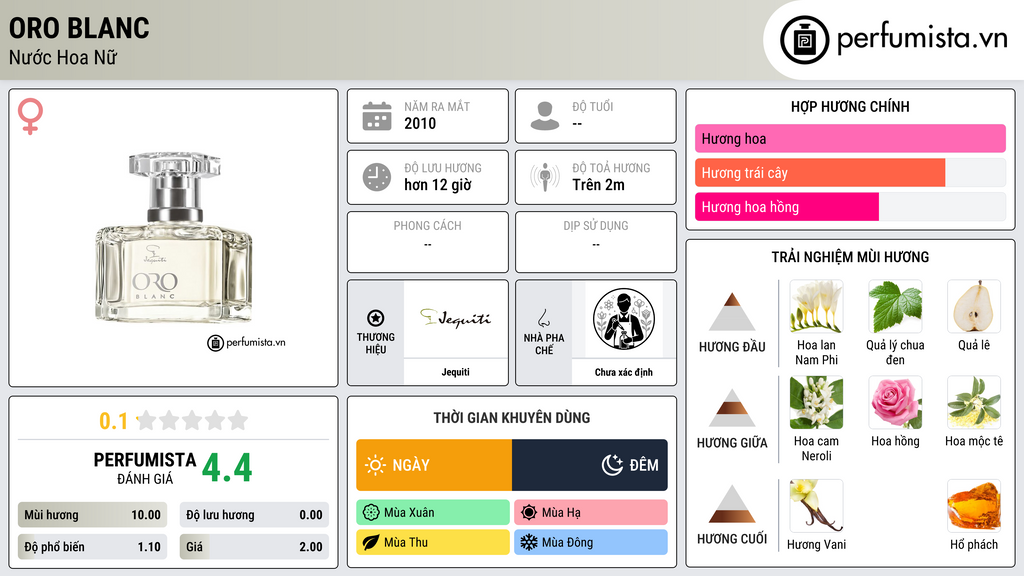Click the ORO BLANC title

(79, 28)
